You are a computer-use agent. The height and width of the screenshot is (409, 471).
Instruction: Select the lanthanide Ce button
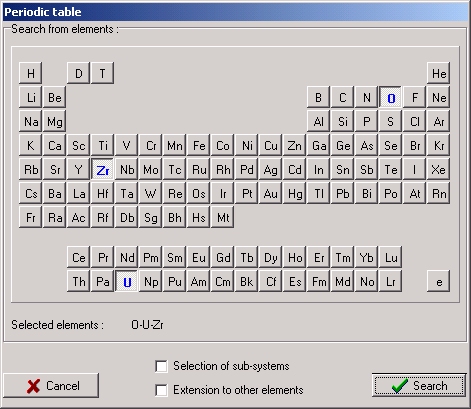(79, 258)
